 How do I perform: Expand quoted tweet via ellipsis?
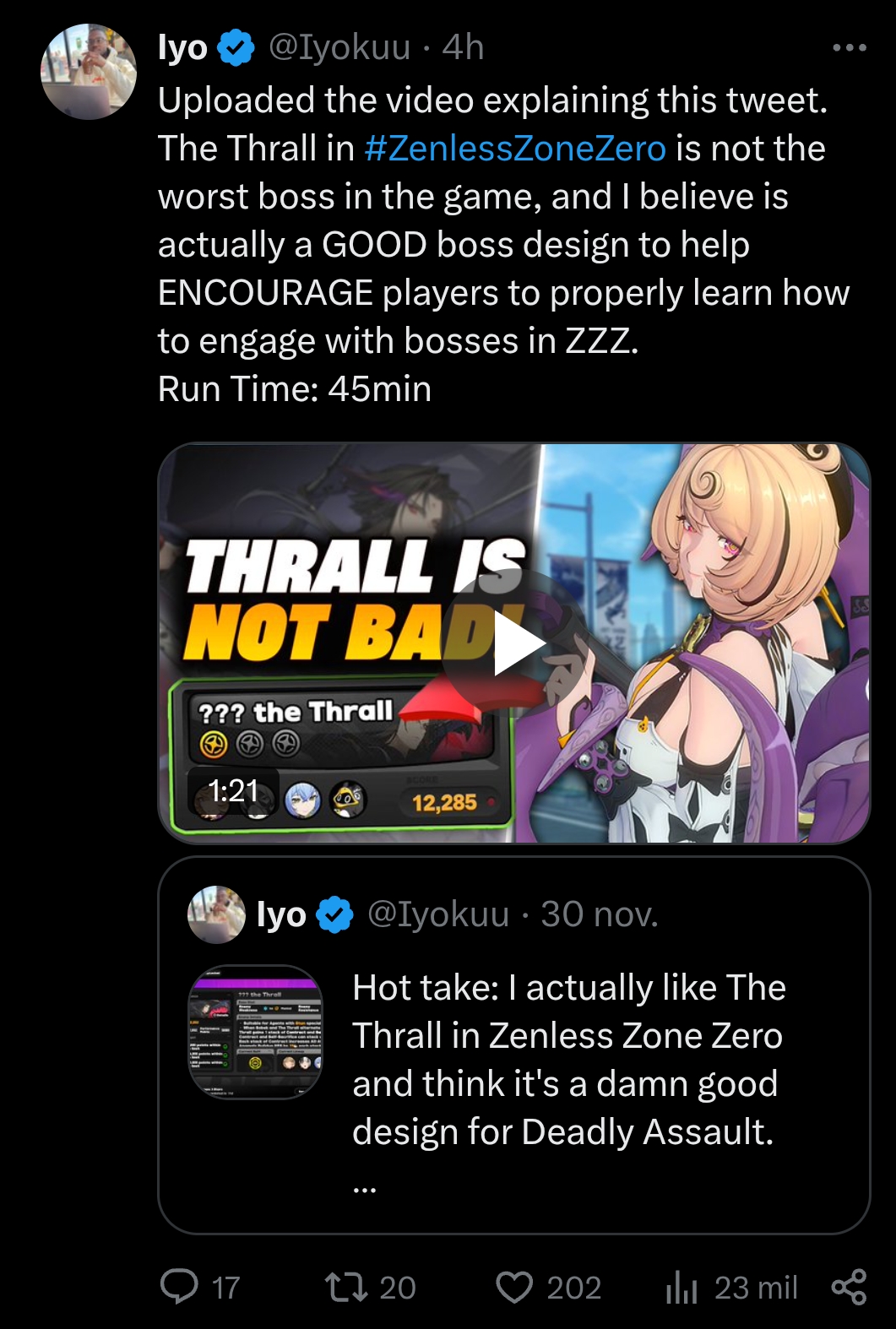pyautogui.click(x=364, y=1188)
